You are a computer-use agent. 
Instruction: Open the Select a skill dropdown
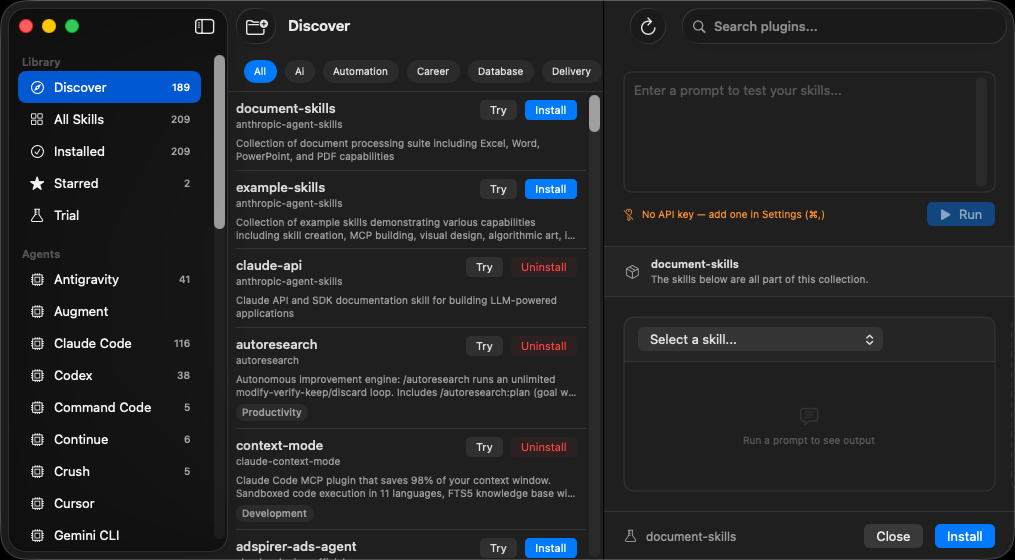[x=760, y=339]
